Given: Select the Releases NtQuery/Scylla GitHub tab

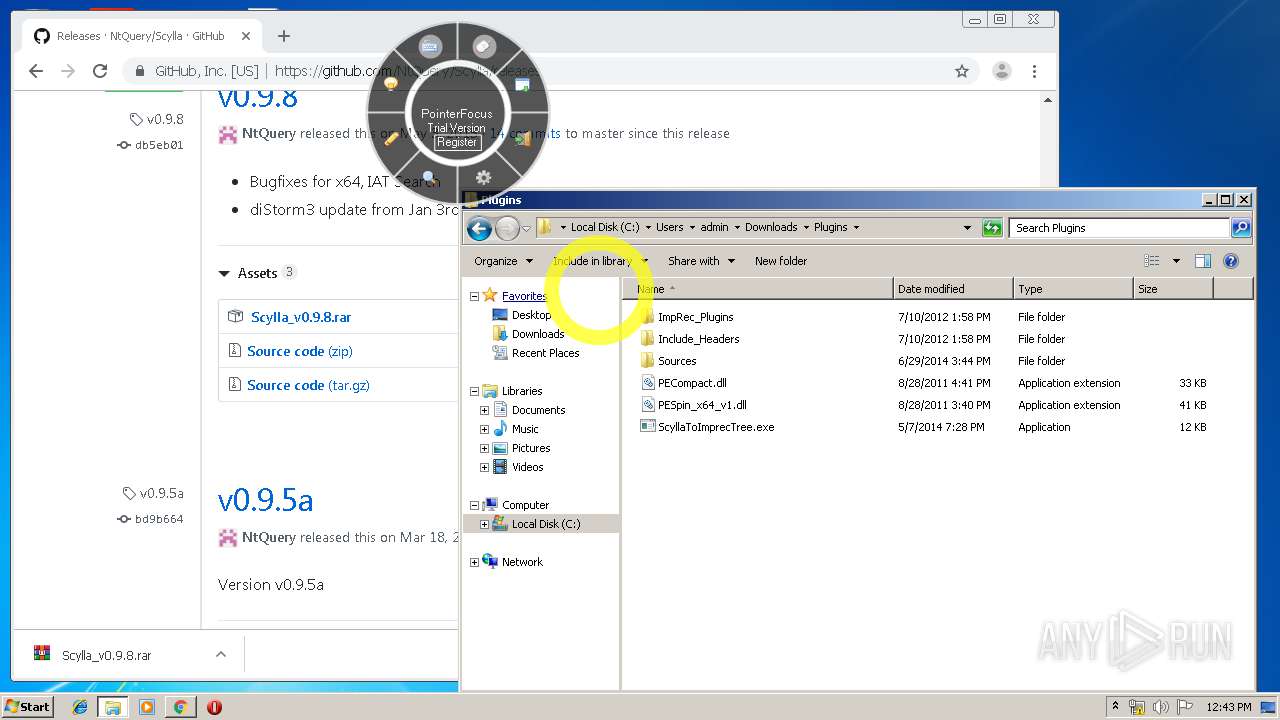Looking at the screenshot, I should [140, 36].
